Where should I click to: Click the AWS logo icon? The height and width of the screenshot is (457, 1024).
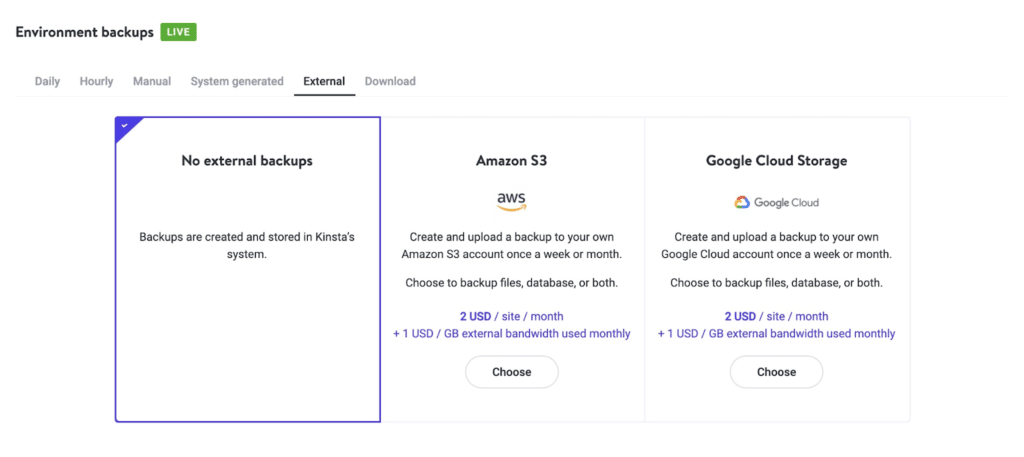(x=511, y=202)
